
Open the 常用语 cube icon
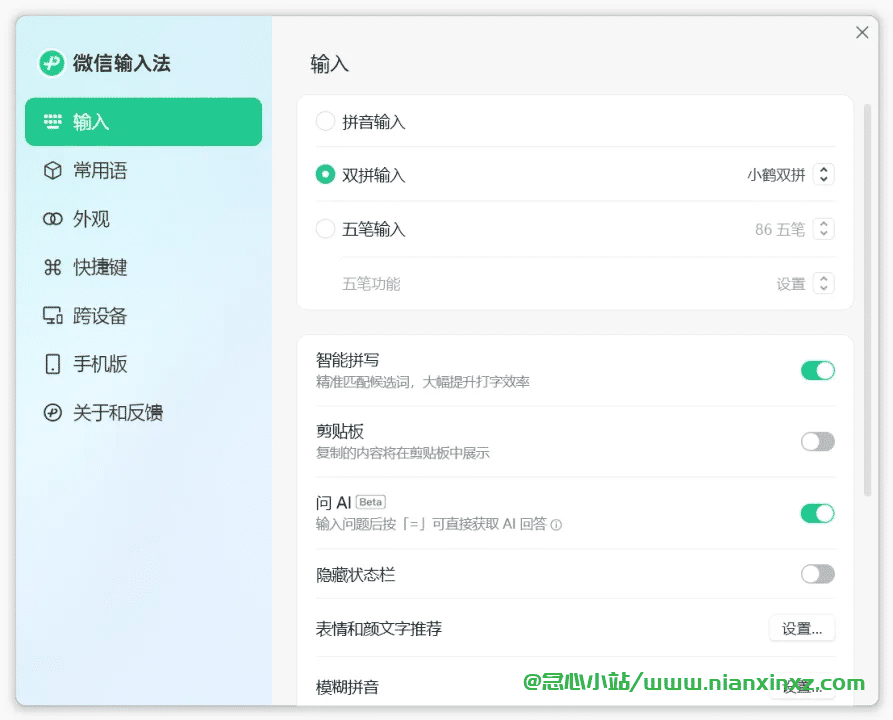click(x=52, y=170)
